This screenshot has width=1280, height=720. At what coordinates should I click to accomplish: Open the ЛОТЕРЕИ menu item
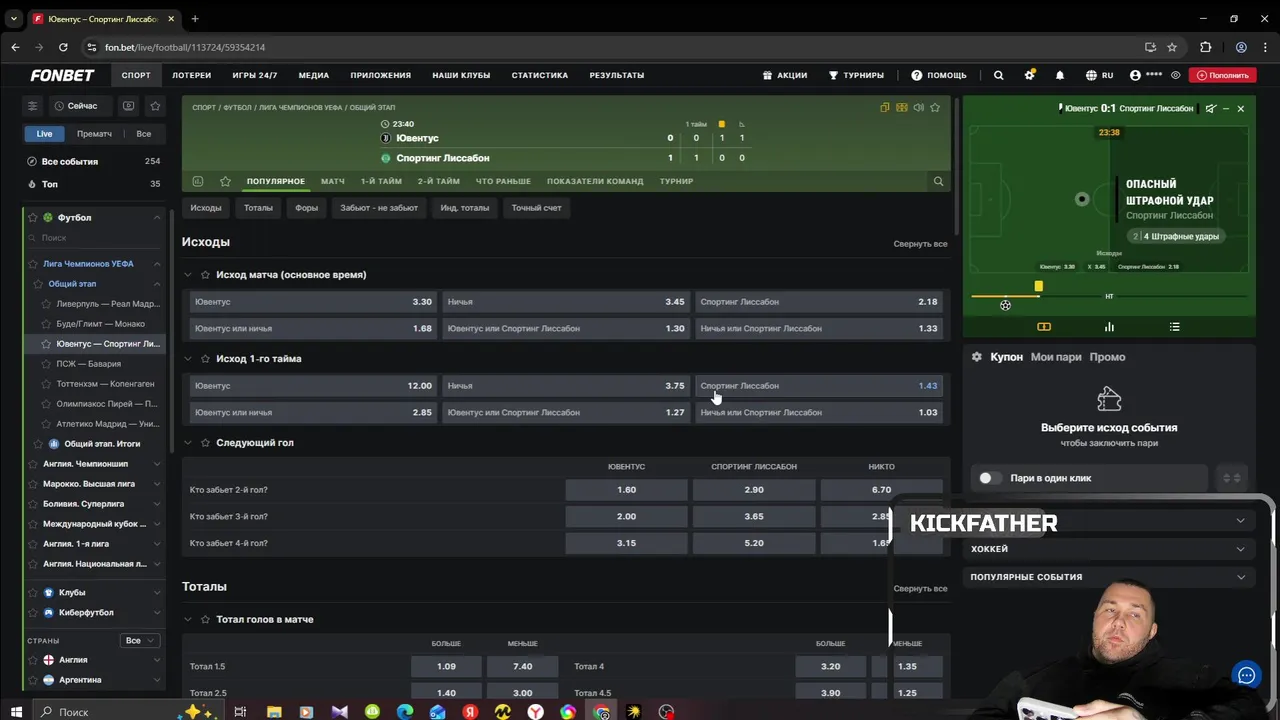192,75
